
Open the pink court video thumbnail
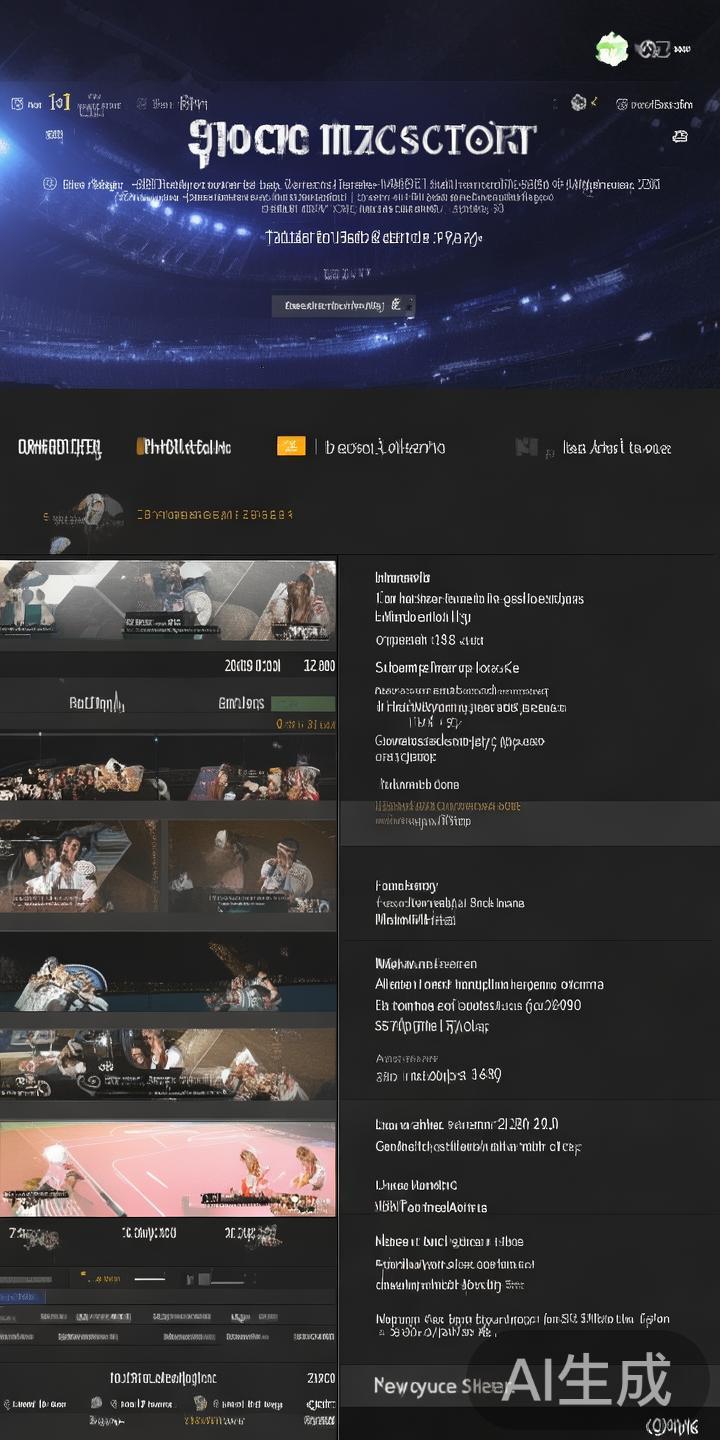click(x=168, y=1168)
